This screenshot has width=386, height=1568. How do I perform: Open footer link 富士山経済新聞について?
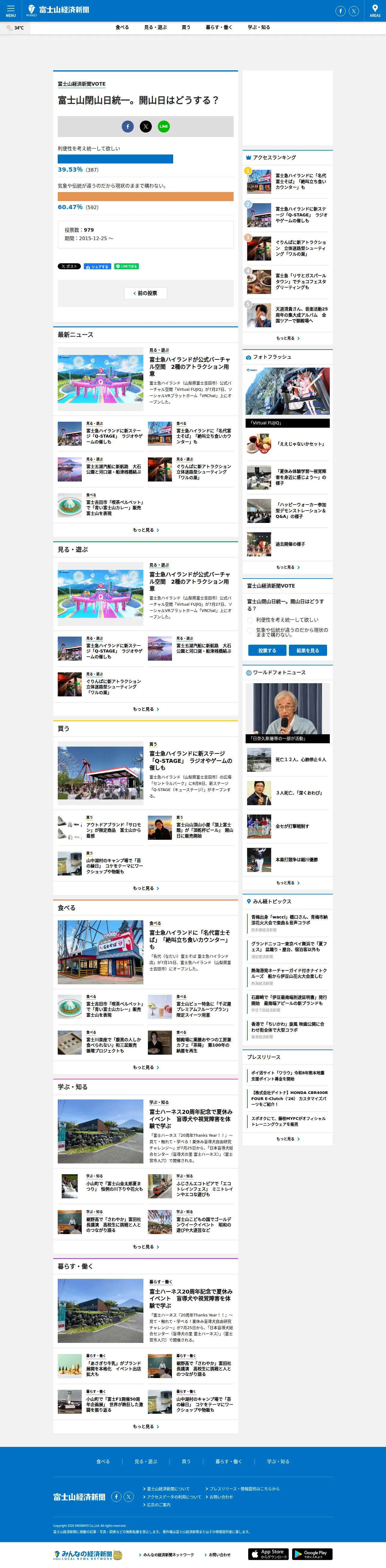[168, 1489]
